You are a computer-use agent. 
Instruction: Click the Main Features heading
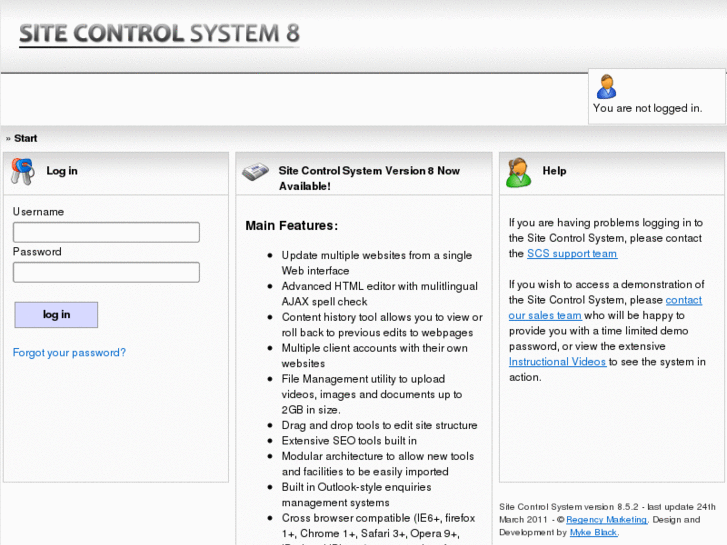tap(292, 225)
